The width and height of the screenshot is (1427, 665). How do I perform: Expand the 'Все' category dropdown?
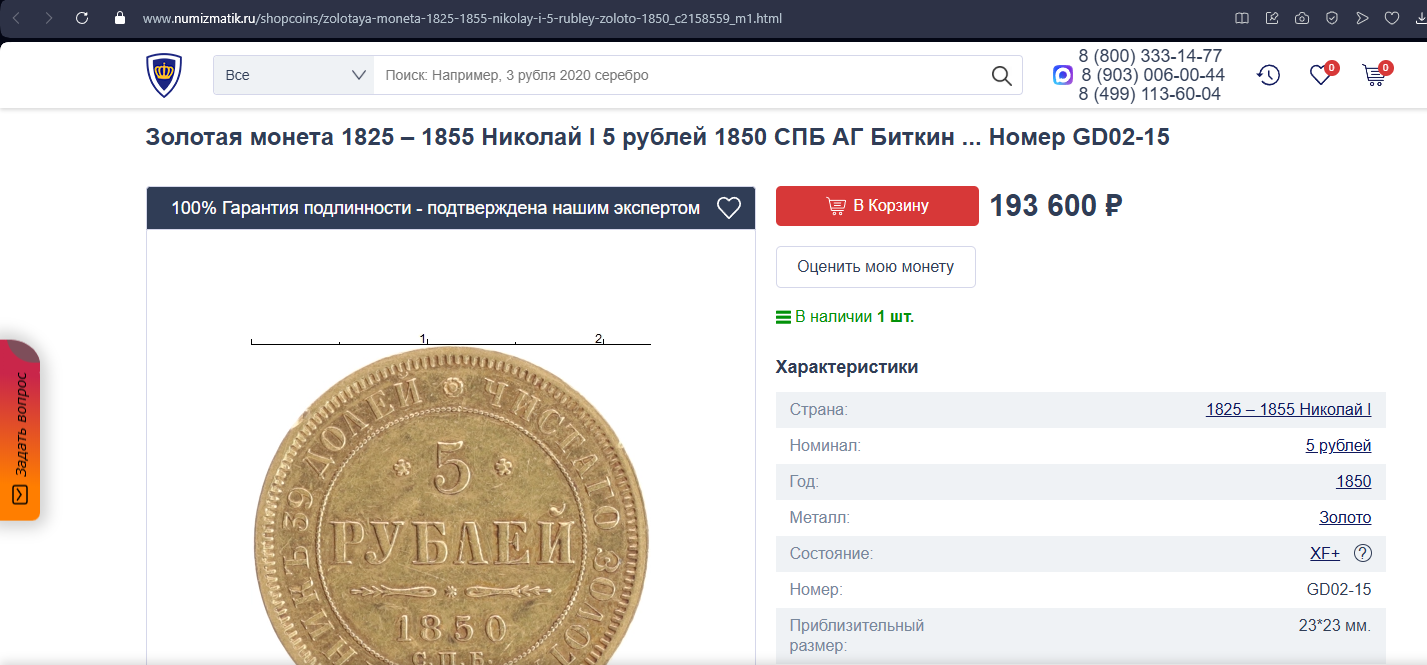pyautogui.click(x=293, y=75)
